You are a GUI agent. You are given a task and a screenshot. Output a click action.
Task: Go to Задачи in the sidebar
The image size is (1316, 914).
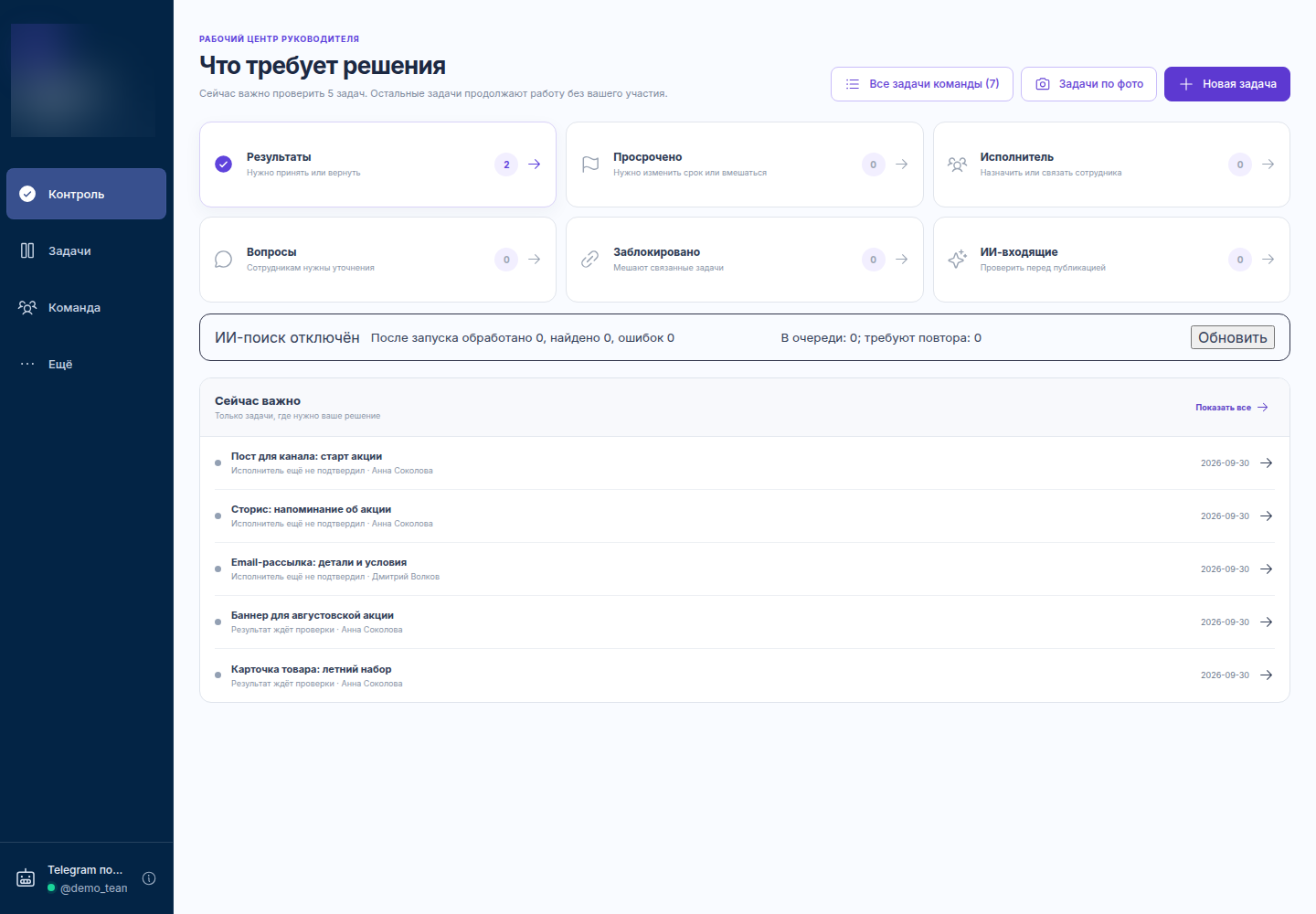click(86, 250)
